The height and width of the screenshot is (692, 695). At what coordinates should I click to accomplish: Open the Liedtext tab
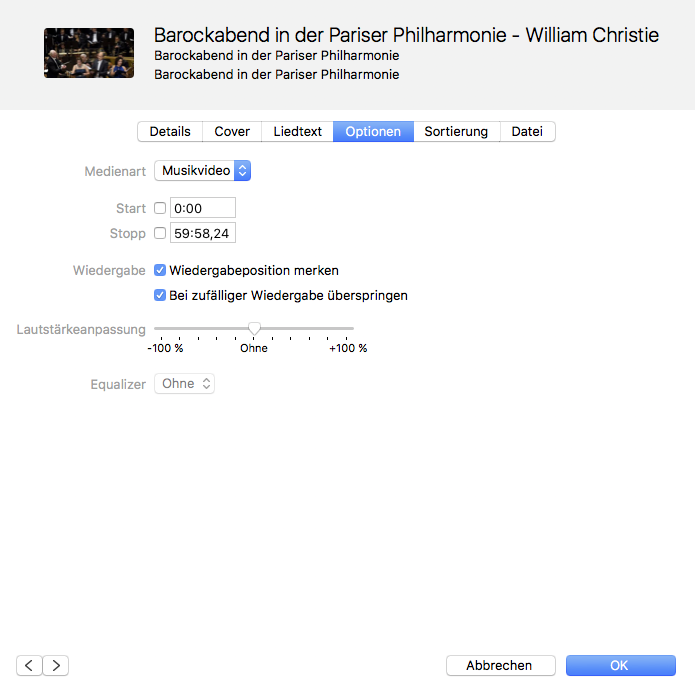pos(297,131)
